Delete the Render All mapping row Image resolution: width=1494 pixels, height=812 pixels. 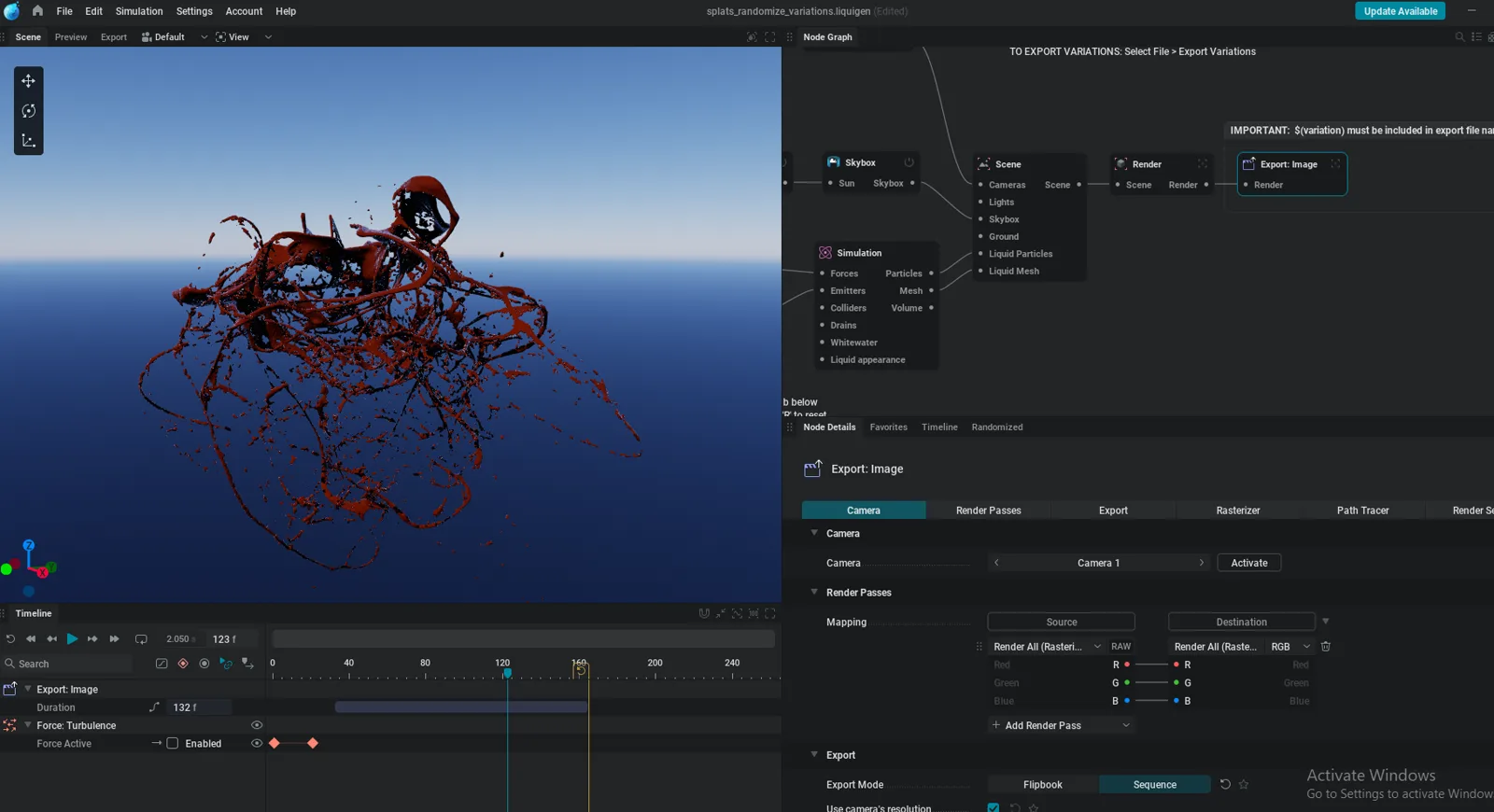click(x=1325, y=647)
